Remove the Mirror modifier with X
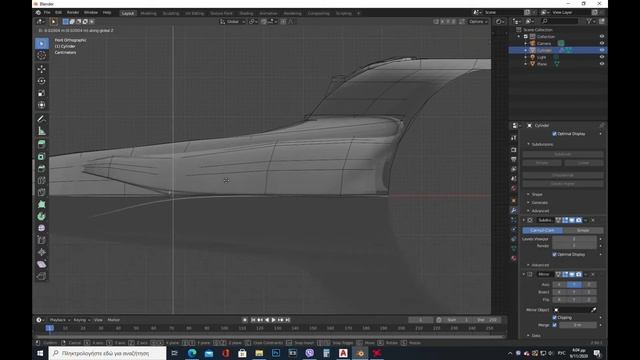Image resolution: width=640 pixels, height=360 pixels. click(593, 274)
